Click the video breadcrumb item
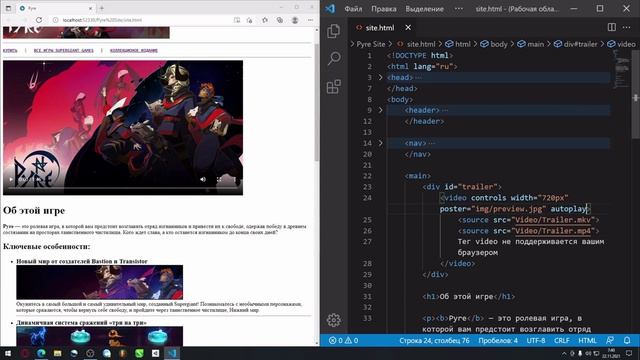This screenshot has height=360, width=640. [621, 44]
